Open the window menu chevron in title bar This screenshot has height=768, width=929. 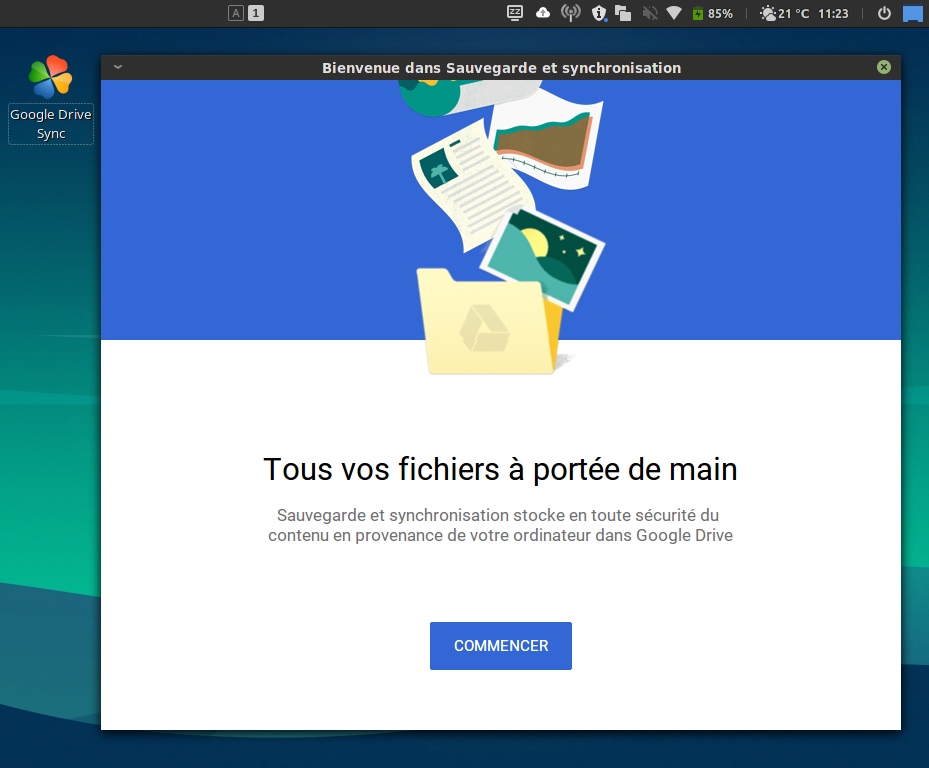[117, 67]
